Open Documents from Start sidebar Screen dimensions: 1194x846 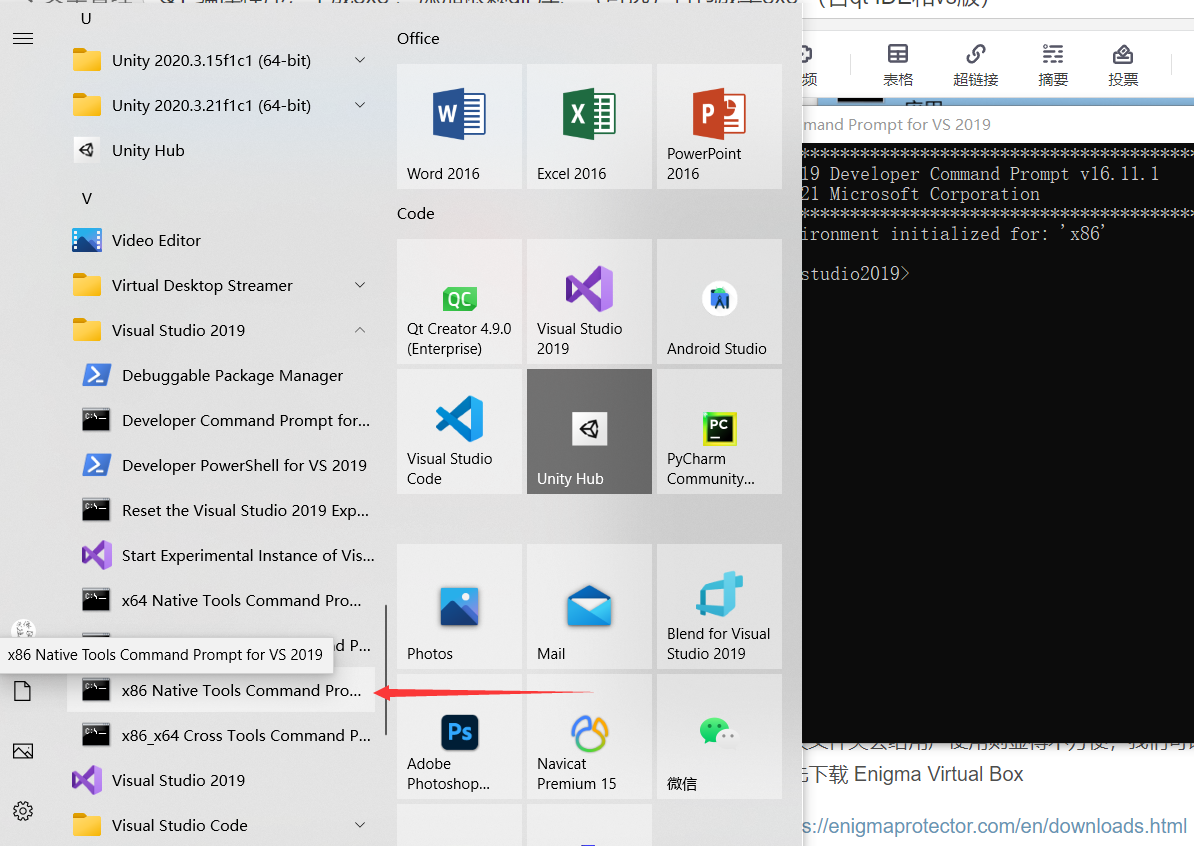pyautogui.click(x=23, y=691)
